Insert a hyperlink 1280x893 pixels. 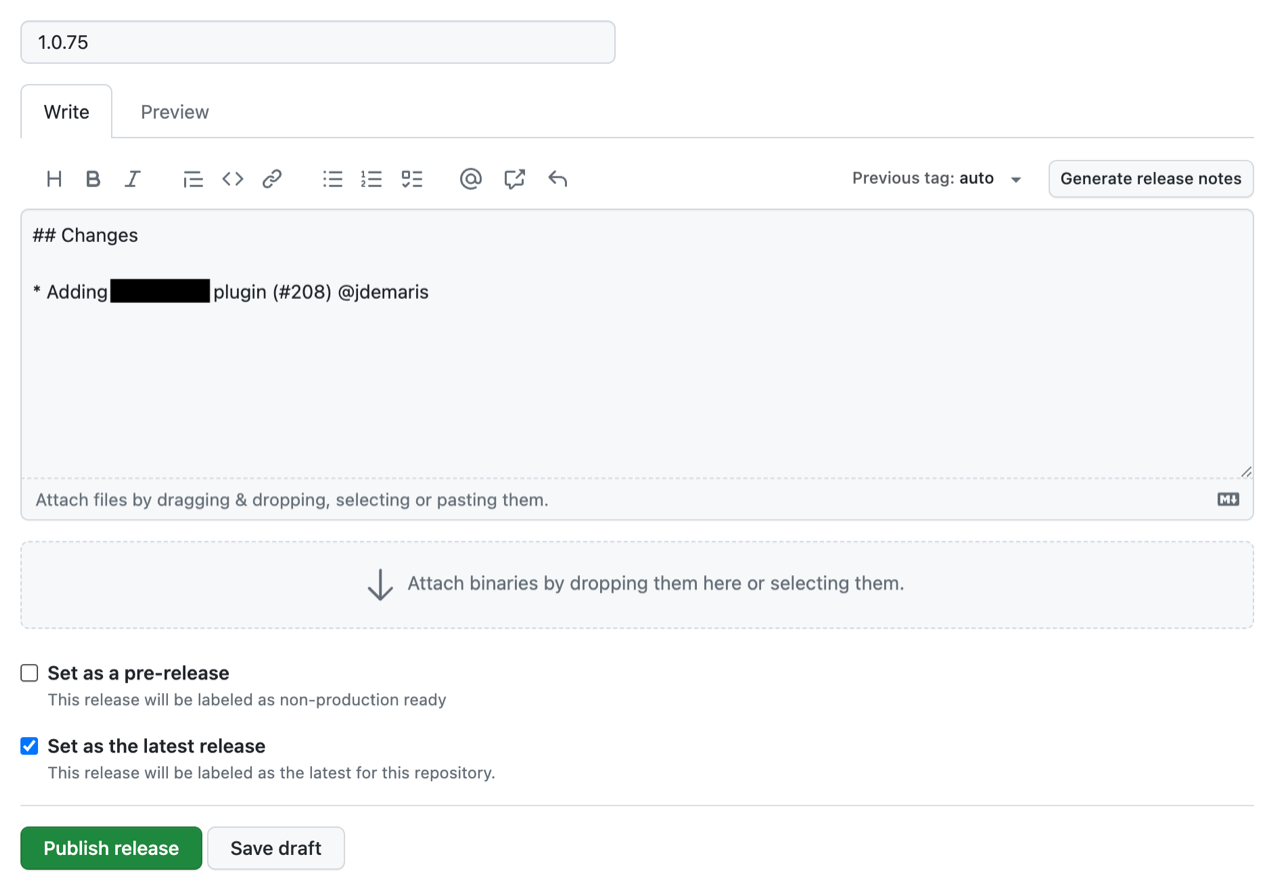271,178
